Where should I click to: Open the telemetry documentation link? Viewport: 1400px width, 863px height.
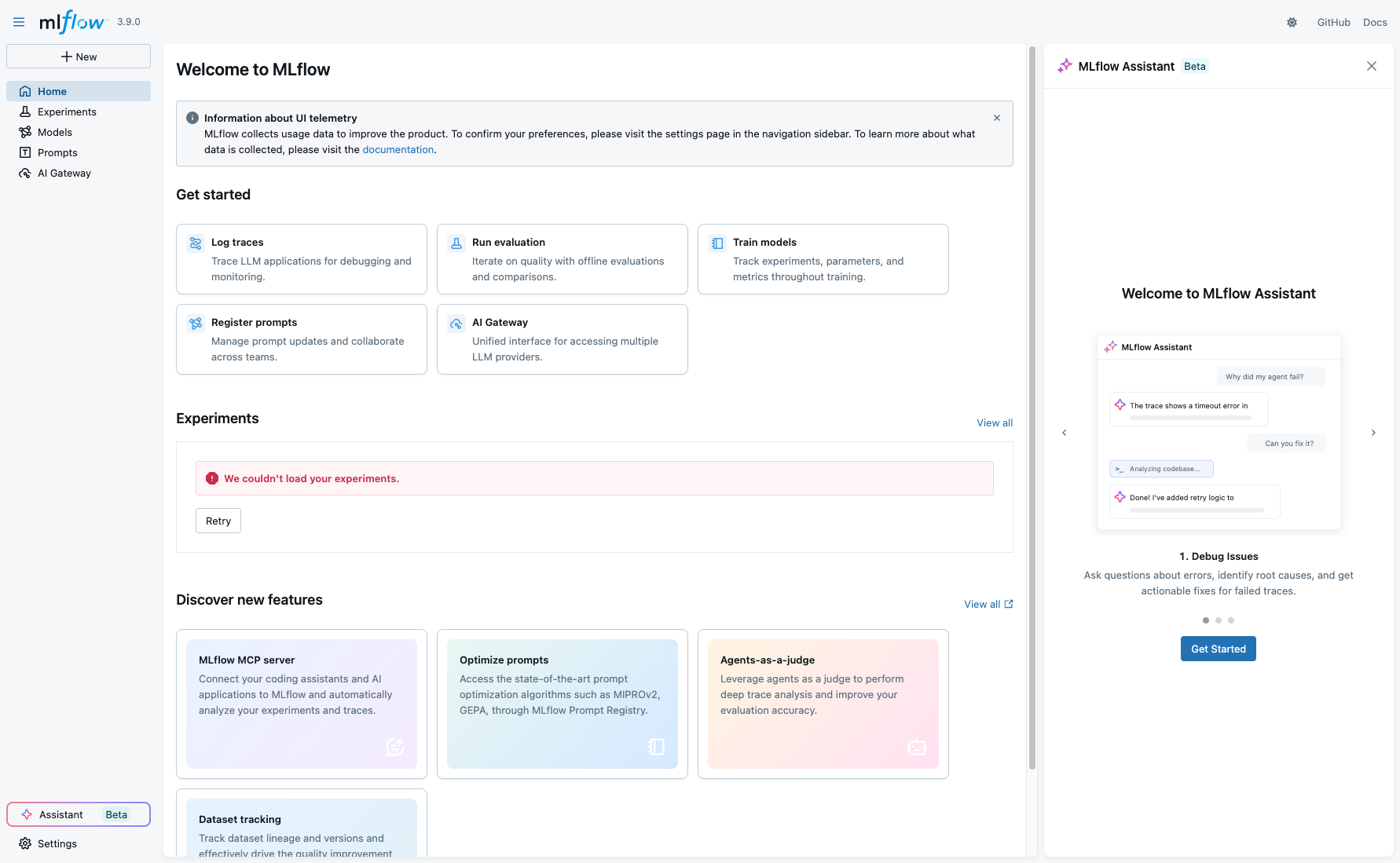[398, 149]
